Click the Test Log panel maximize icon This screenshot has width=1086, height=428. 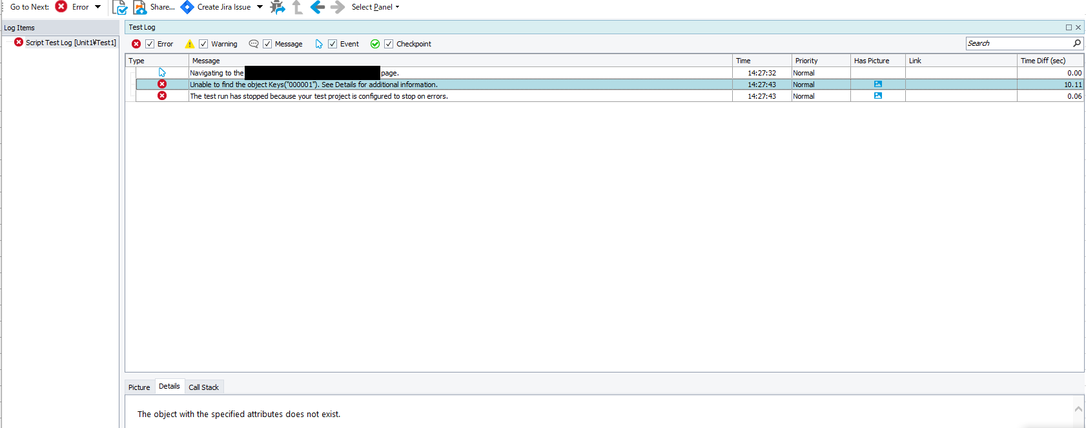tap(1069, 27)
